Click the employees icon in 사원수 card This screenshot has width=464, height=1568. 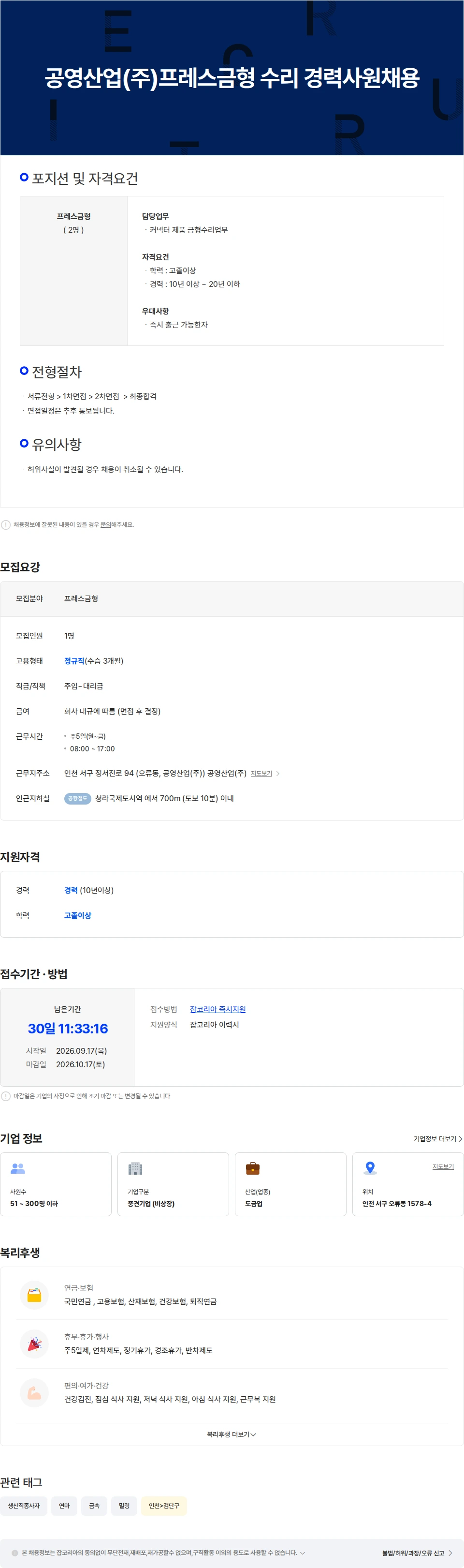(x=18, y=1168)
